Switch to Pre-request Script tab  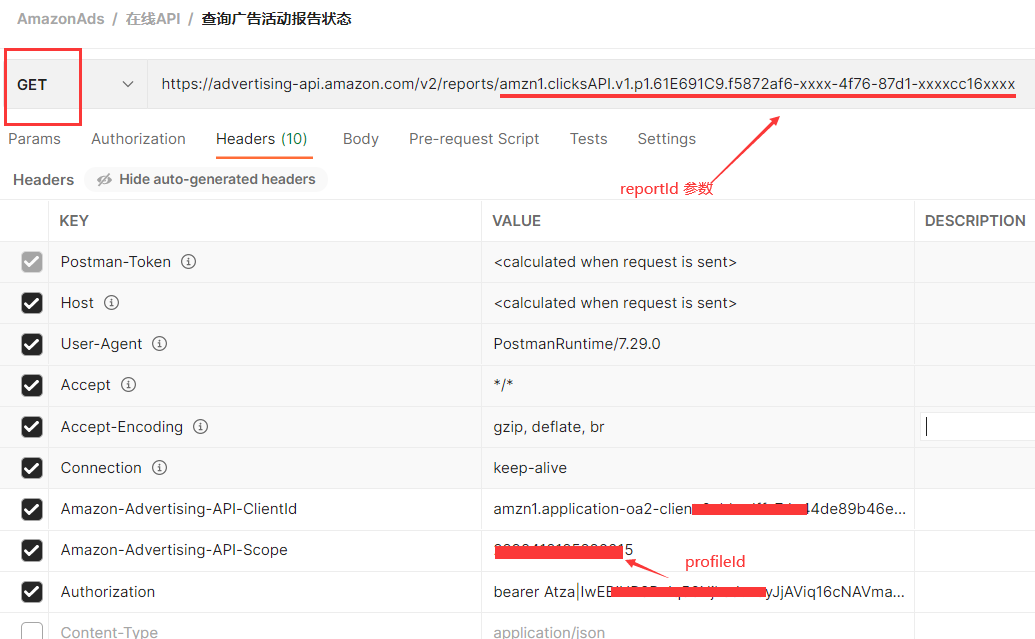[474, 139]
